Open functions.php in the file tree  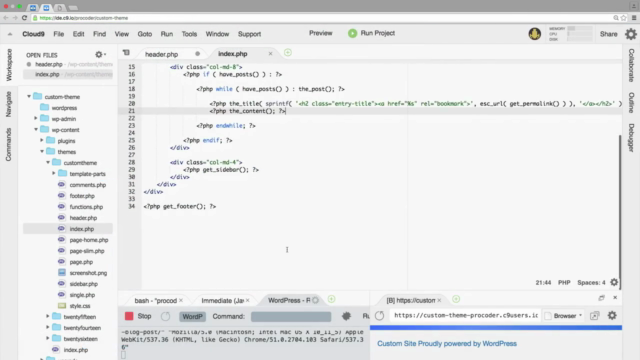pos(86,207)
